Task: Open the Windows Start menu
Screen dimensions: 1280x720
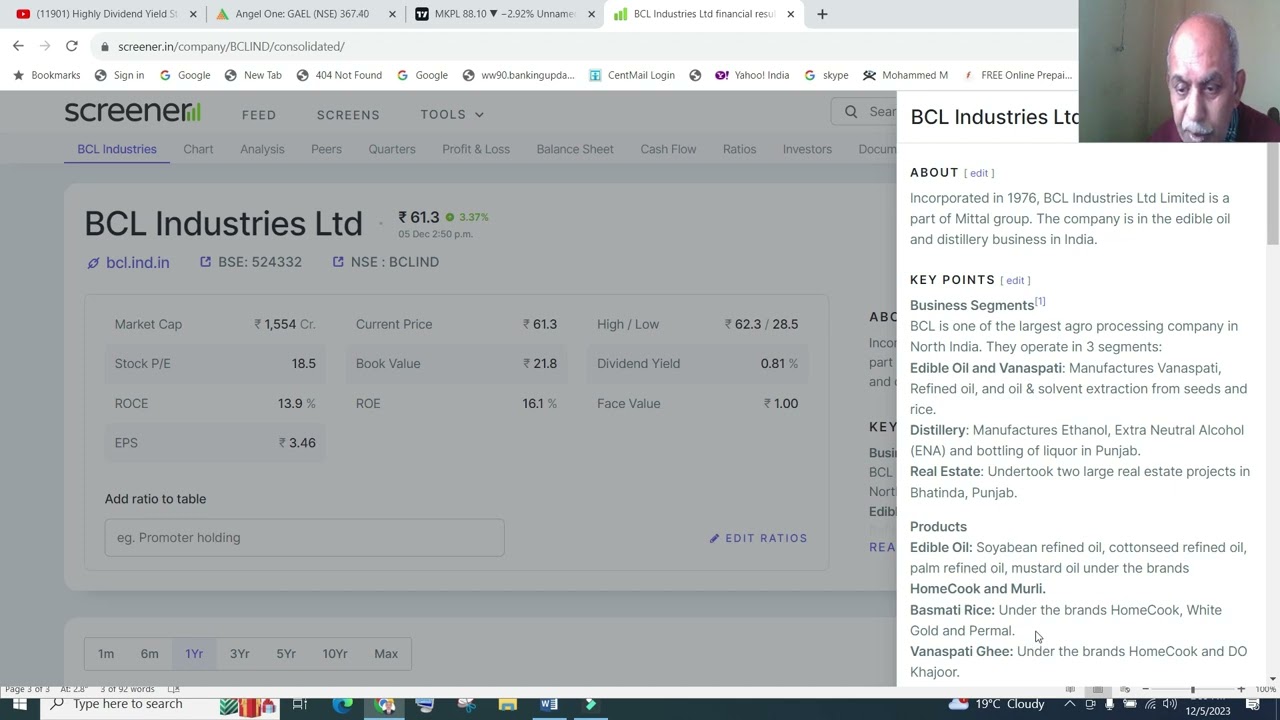Action: coord(19,704)
